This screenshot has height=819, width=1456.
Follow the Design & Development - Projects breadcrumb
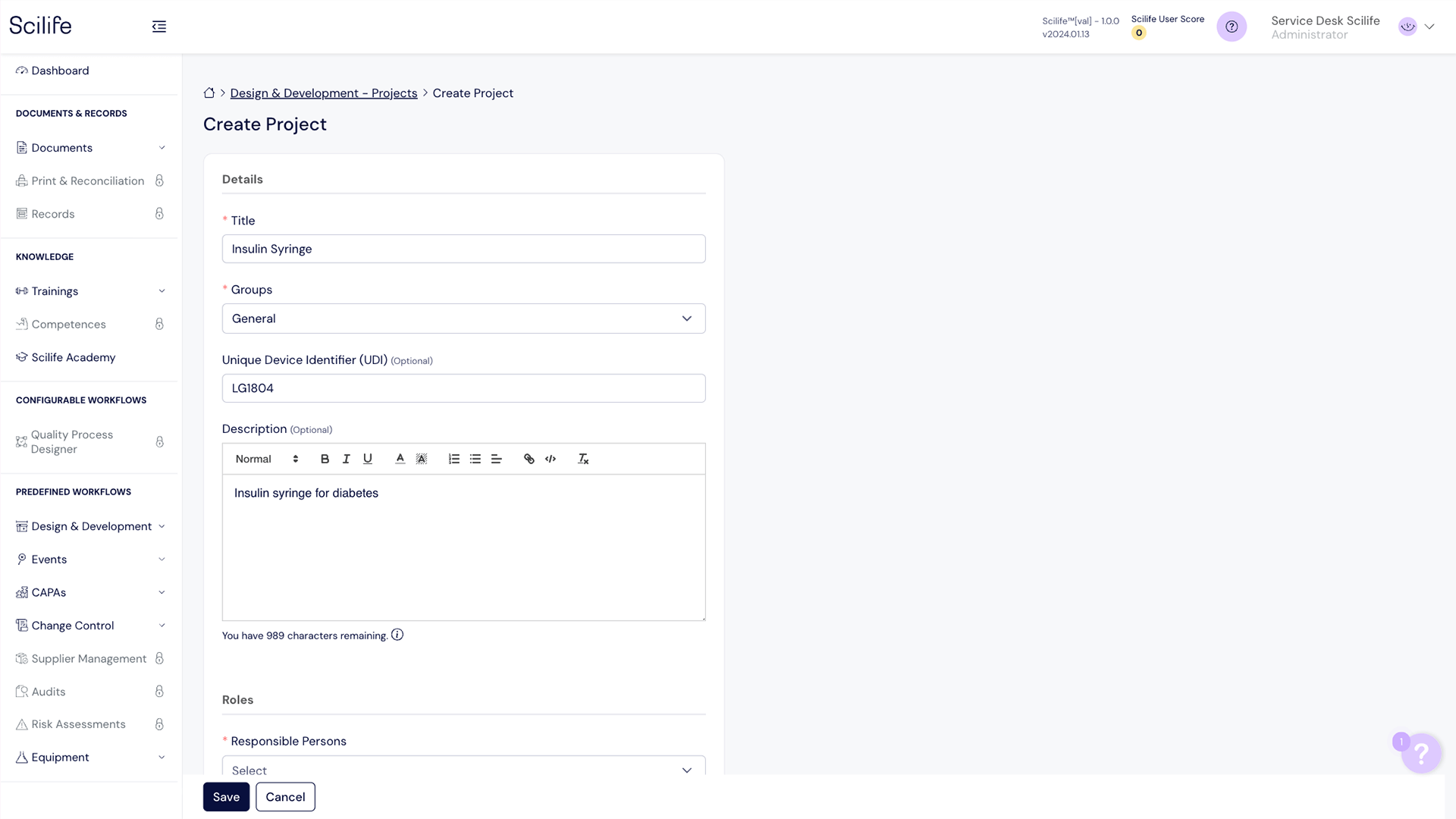[323, 93]
